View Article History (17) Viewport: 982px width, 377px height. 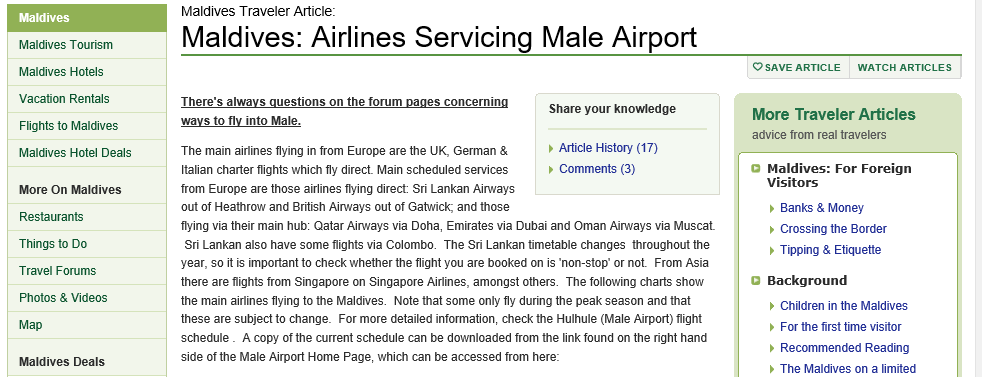click(608, 148)
